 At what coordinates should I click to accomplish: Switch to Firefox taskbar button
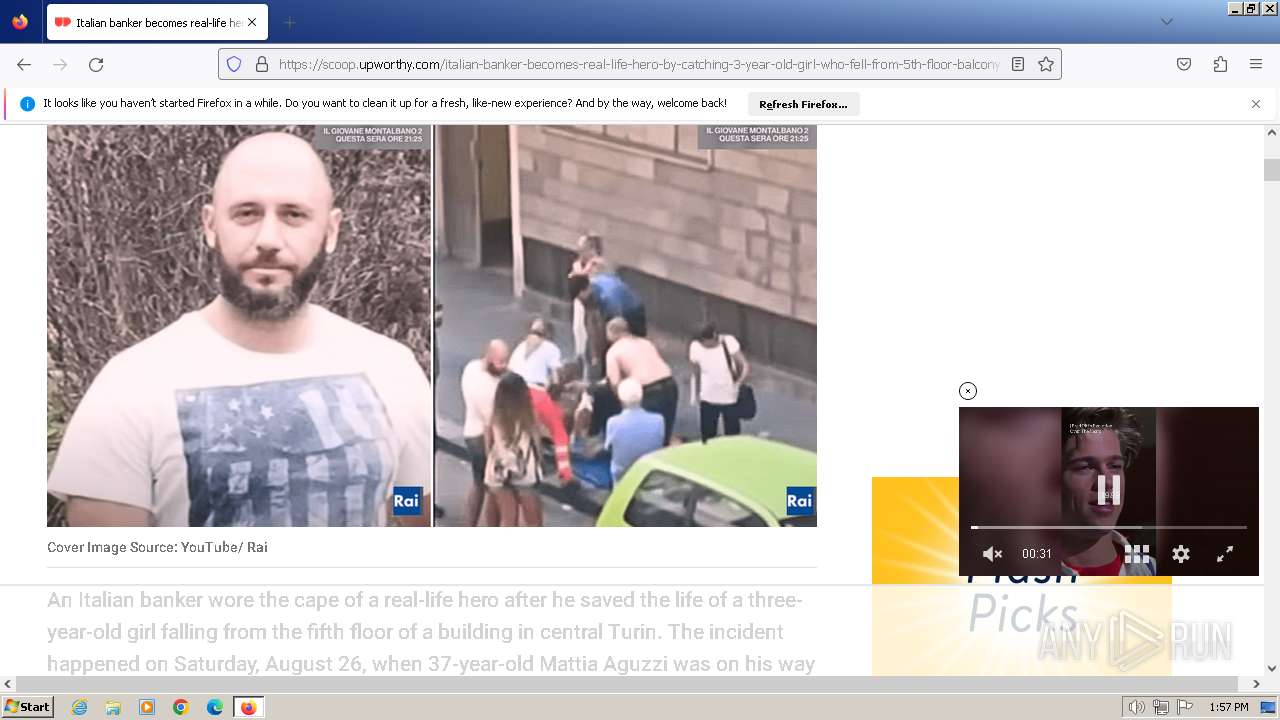coord(248,707)
